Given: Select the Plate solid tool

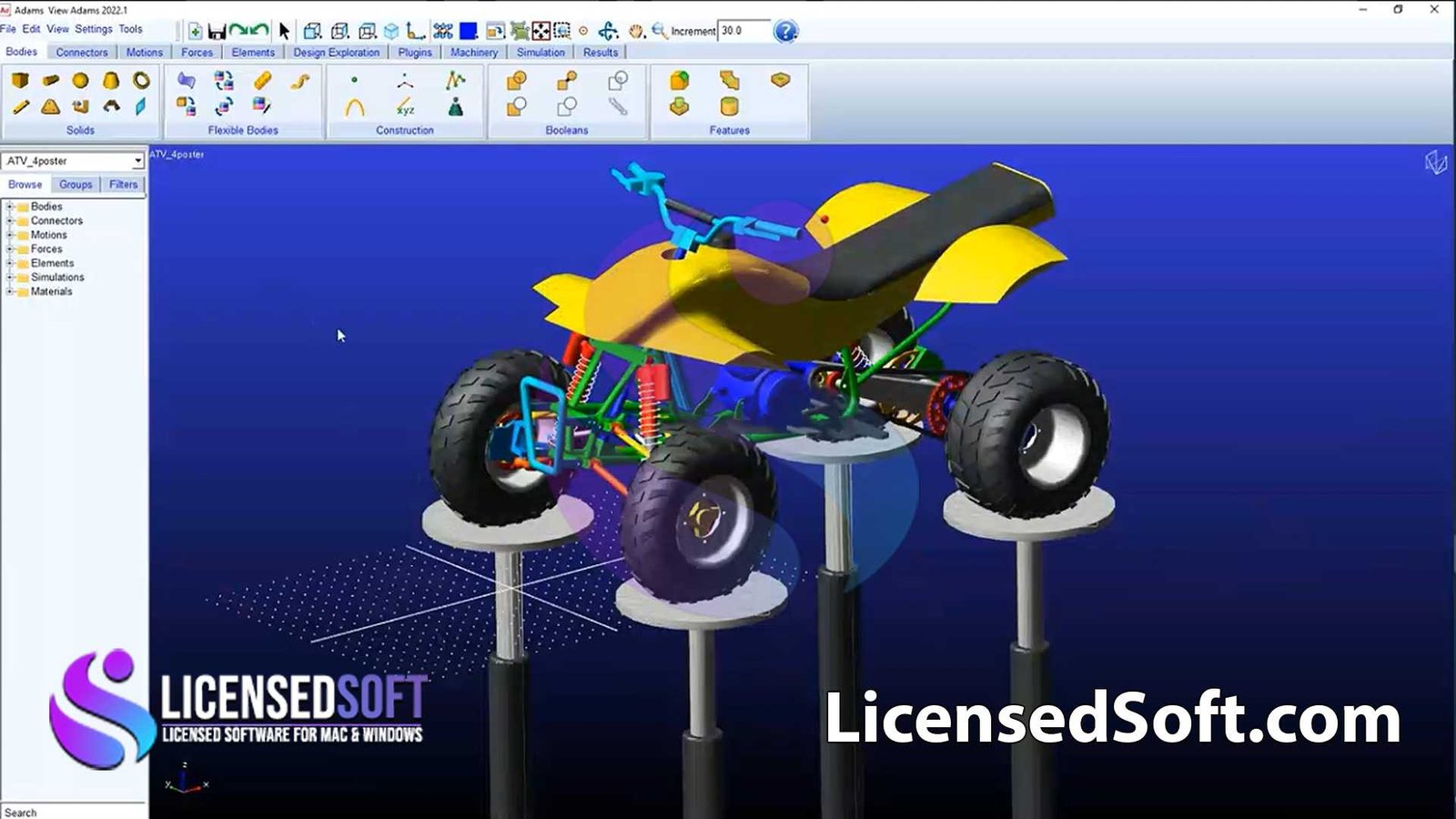Looking at the screenshot, I should point(50,106).
